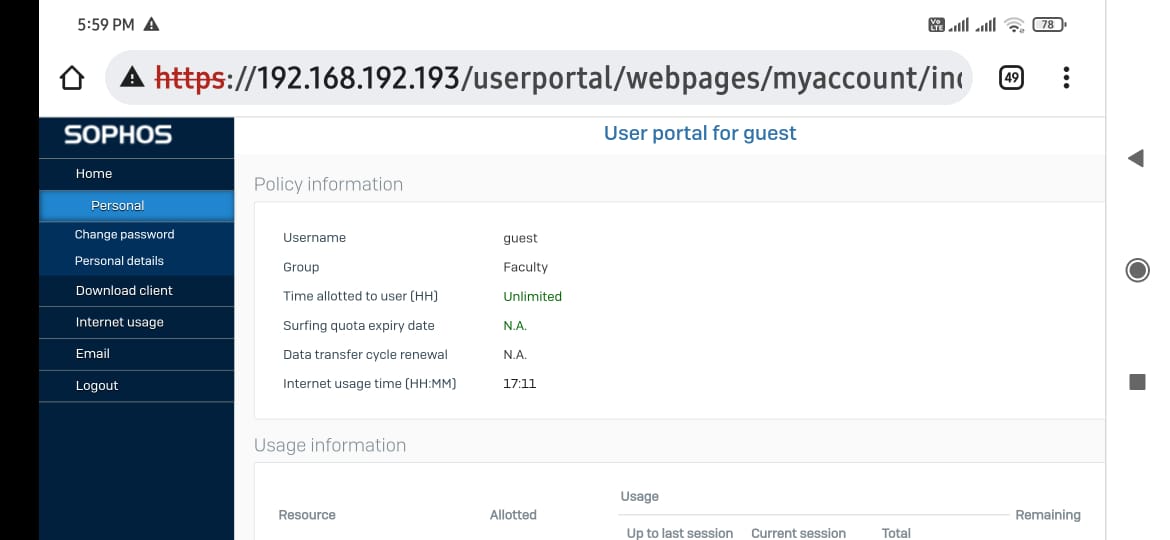Open Change password page
1170x540 pixels.
[x=124, y=235]
